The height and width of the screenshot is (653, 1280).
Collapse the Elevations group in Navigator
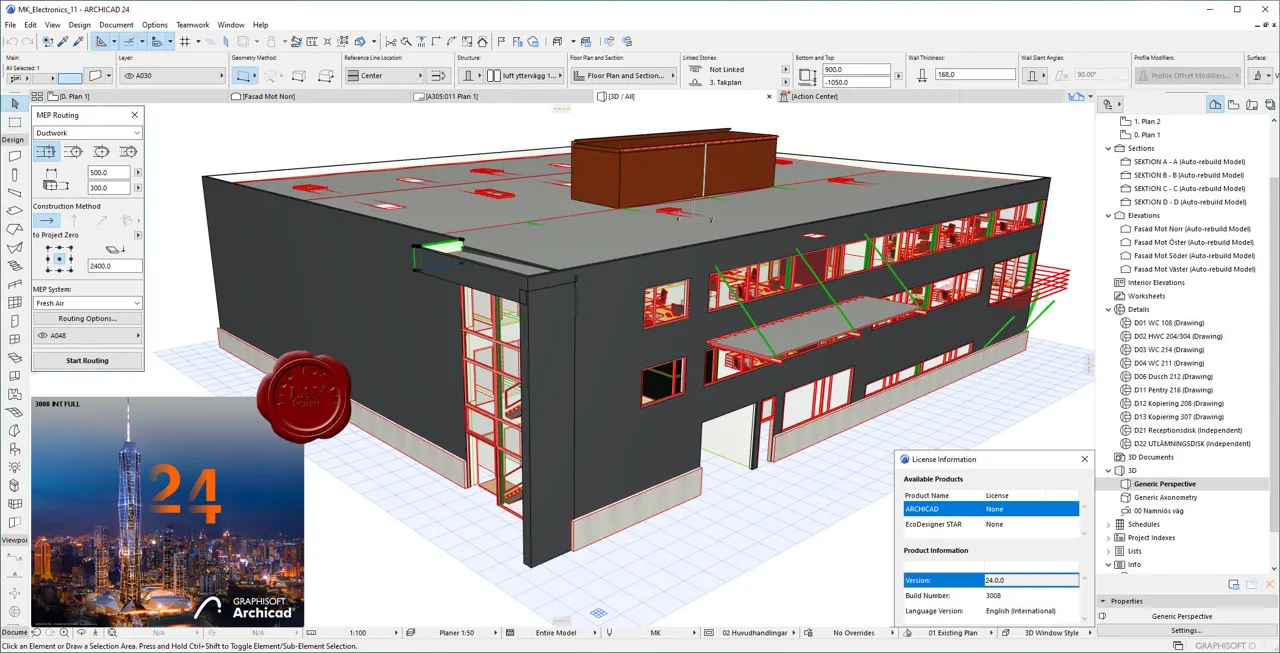(1108, 215)
